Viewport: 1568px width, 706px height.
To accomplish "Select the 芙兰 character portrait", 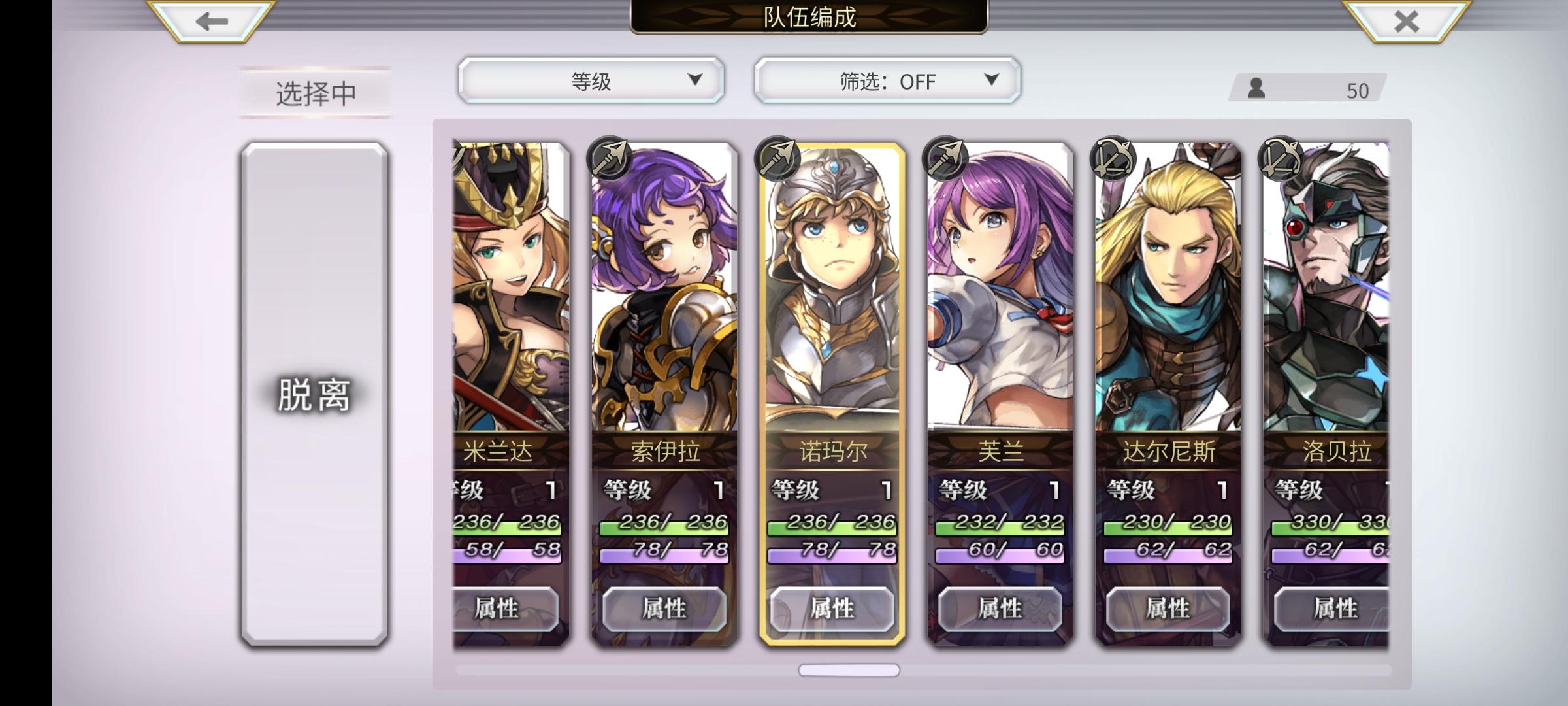I will (x=1000, y=286).
